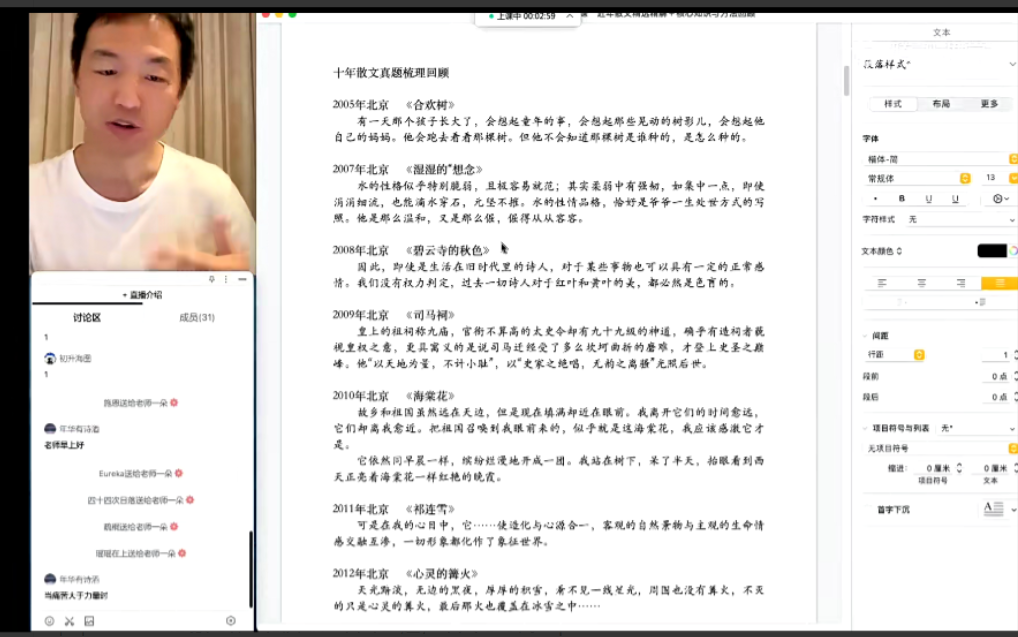The height and width of the screenshot is (637, 1018).
Task: Click the scissors screenshot icon in chat
Action: 69,621
